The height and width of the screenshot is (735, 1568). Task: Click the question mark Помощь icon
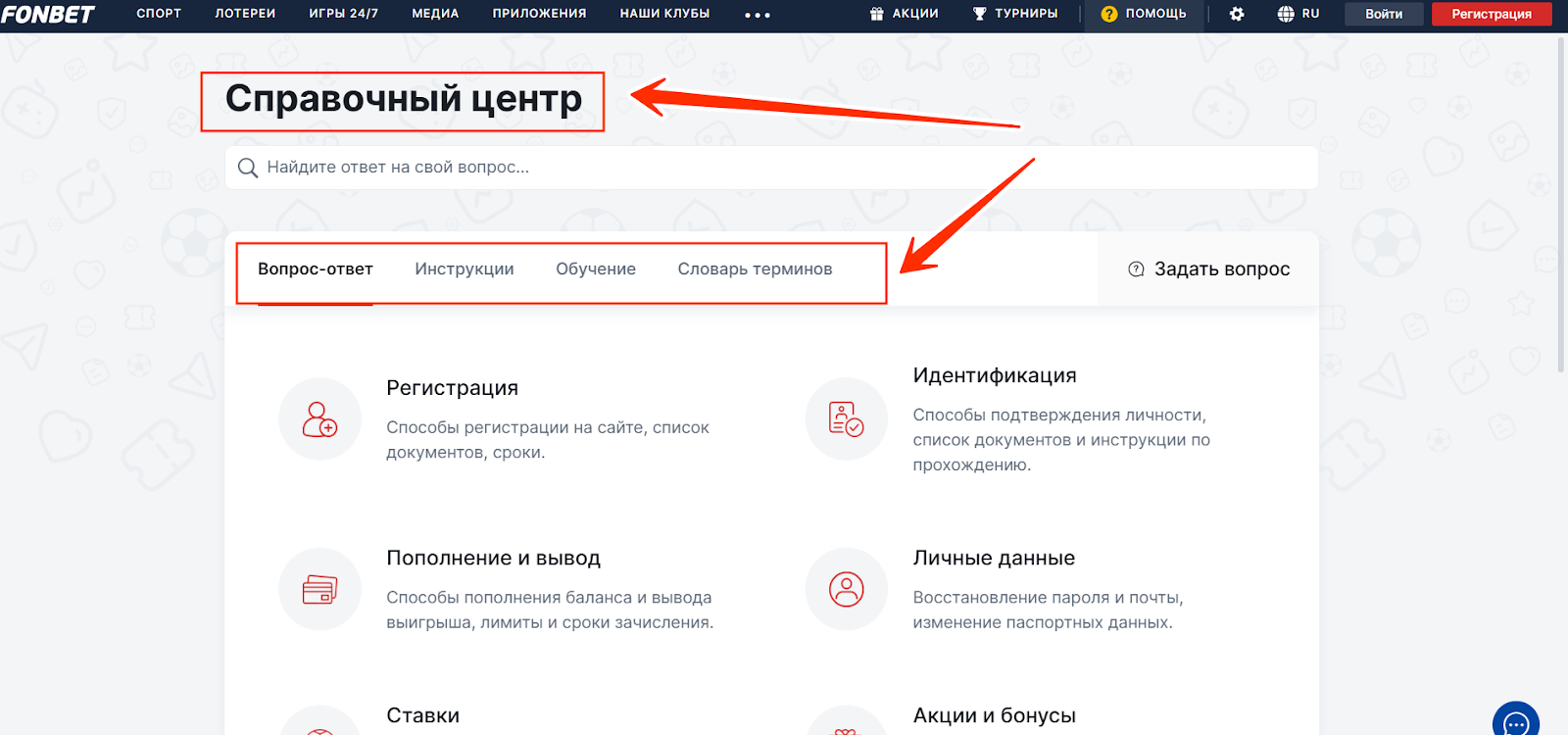coord(1109,14)
